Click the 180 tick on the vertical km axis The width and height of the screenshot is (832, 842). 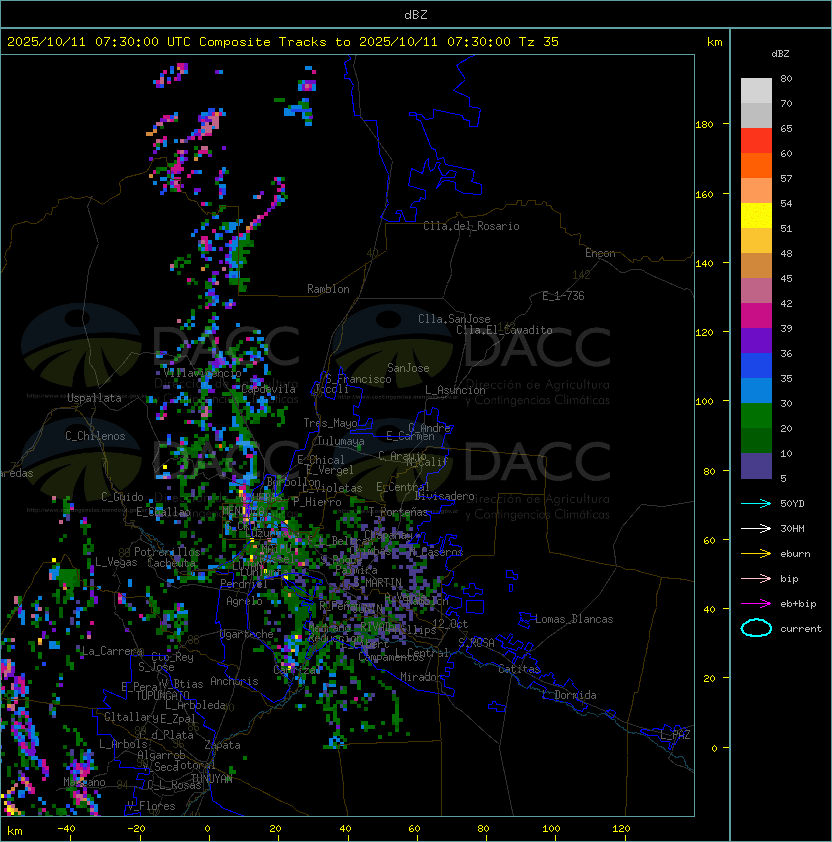pyautogui.click(x=704, y=125)
